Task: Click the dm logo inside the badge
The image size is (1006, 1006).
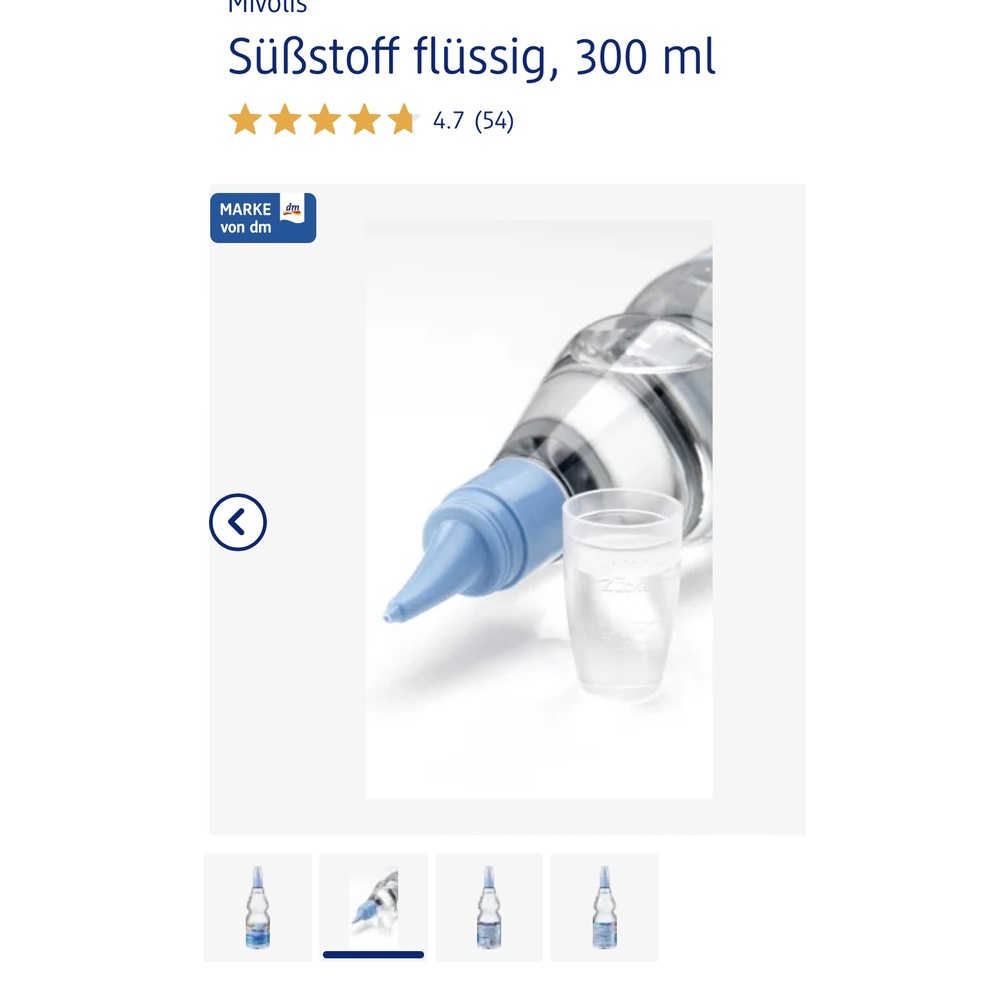Action: click(x=293, y=209)
